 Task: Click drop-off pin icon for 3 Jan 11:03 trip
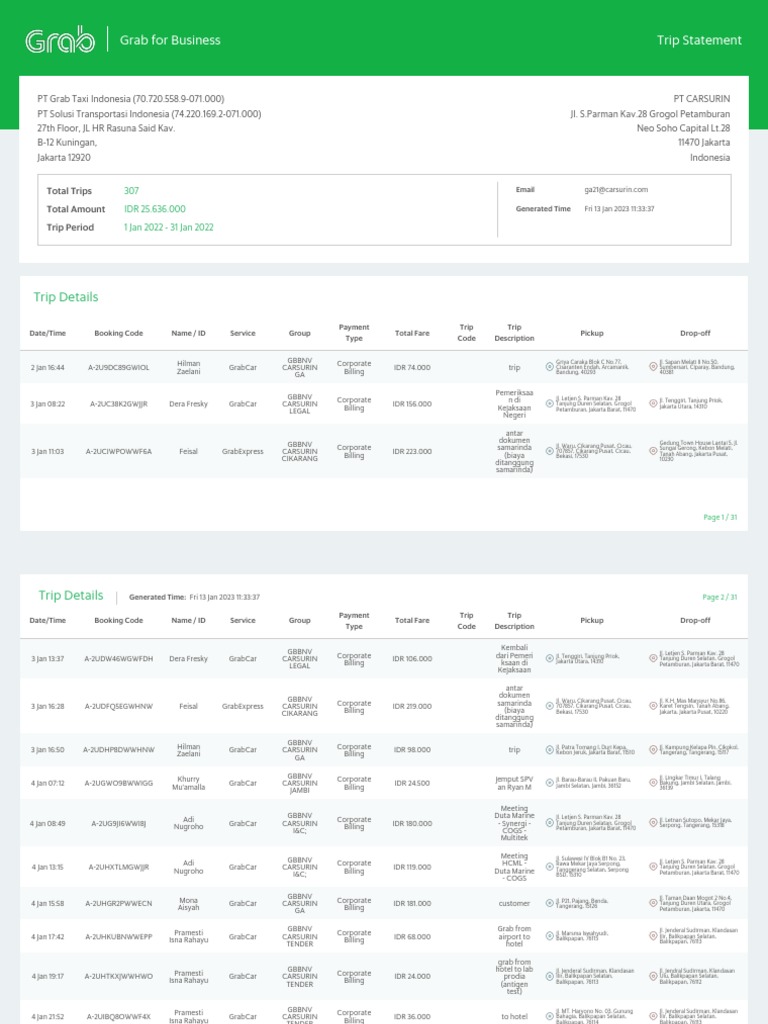(x=653, y=452)
